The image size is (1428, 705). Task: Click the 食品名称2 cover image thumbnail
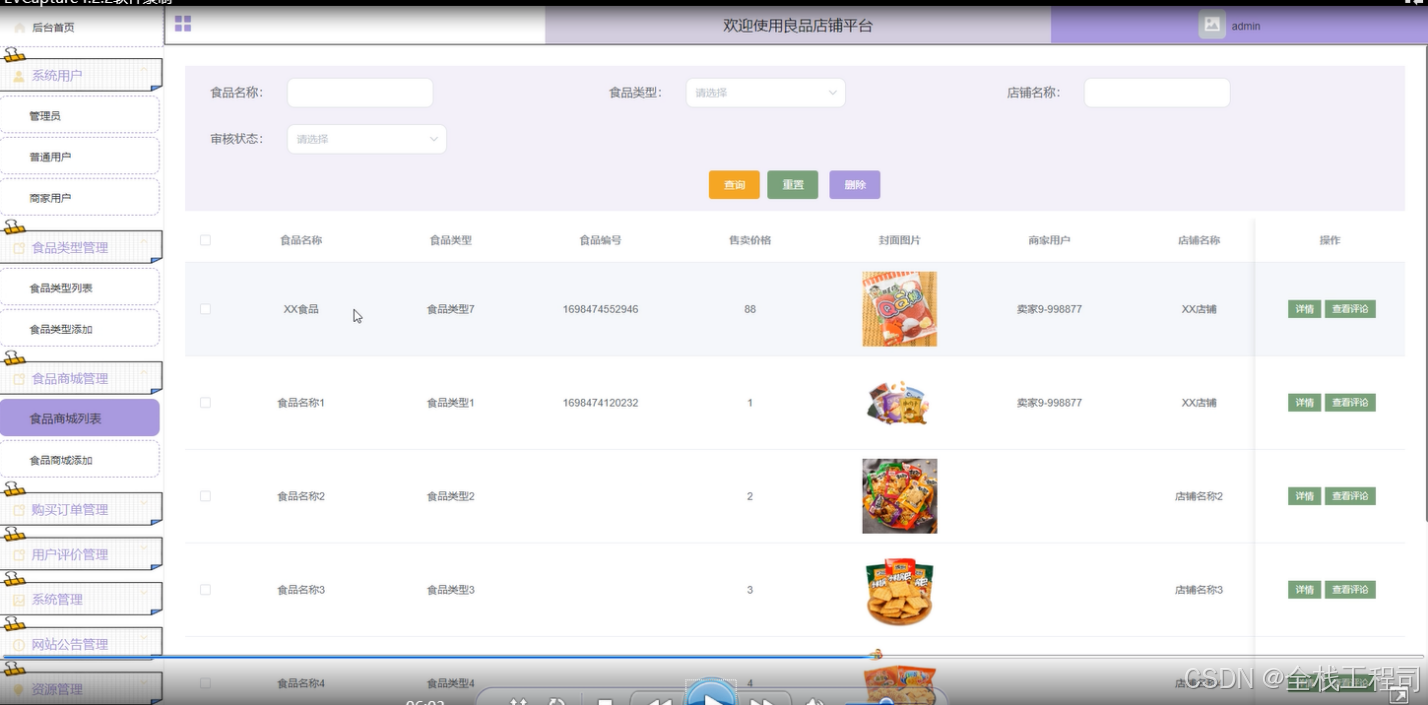tap(900, 496)
